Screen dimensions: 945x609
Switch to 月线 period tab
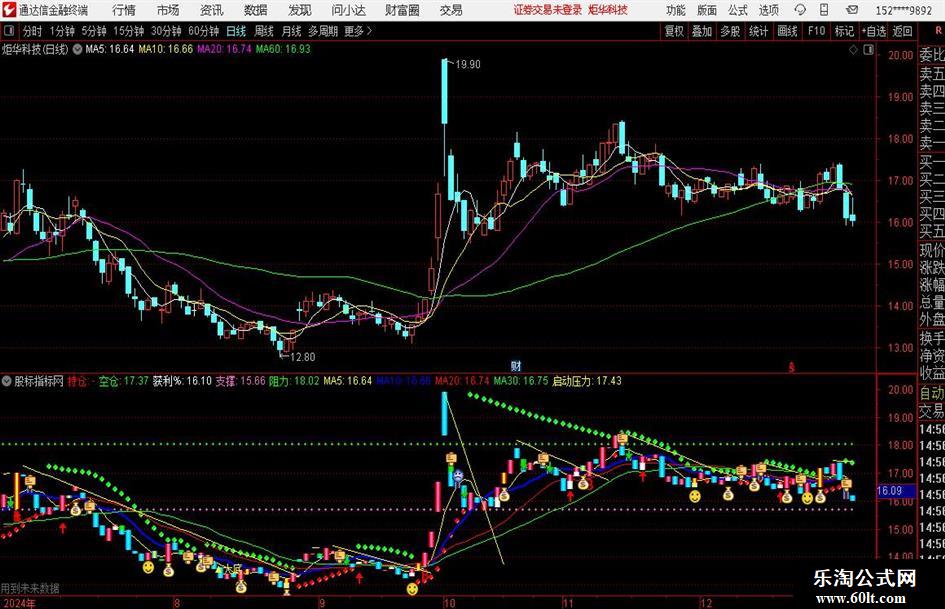[x=292, y=31]
